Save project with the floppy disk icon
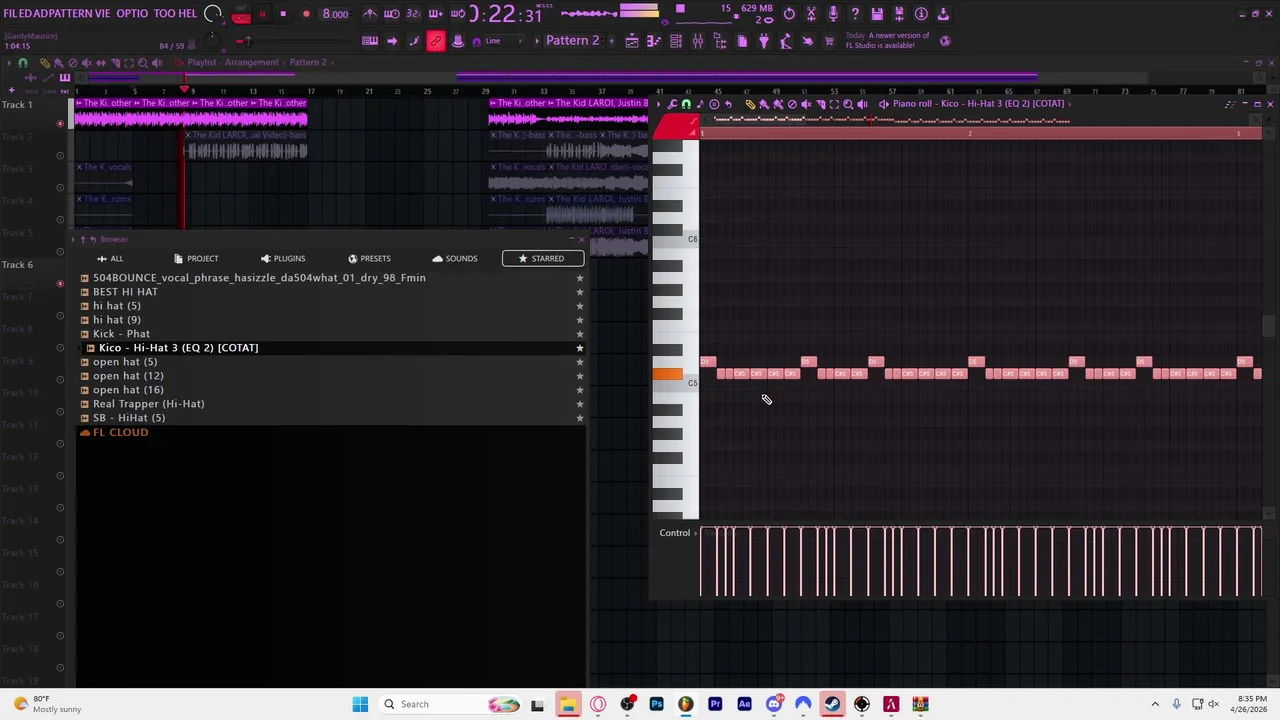Screen dimensions: 1280x720 877,14
